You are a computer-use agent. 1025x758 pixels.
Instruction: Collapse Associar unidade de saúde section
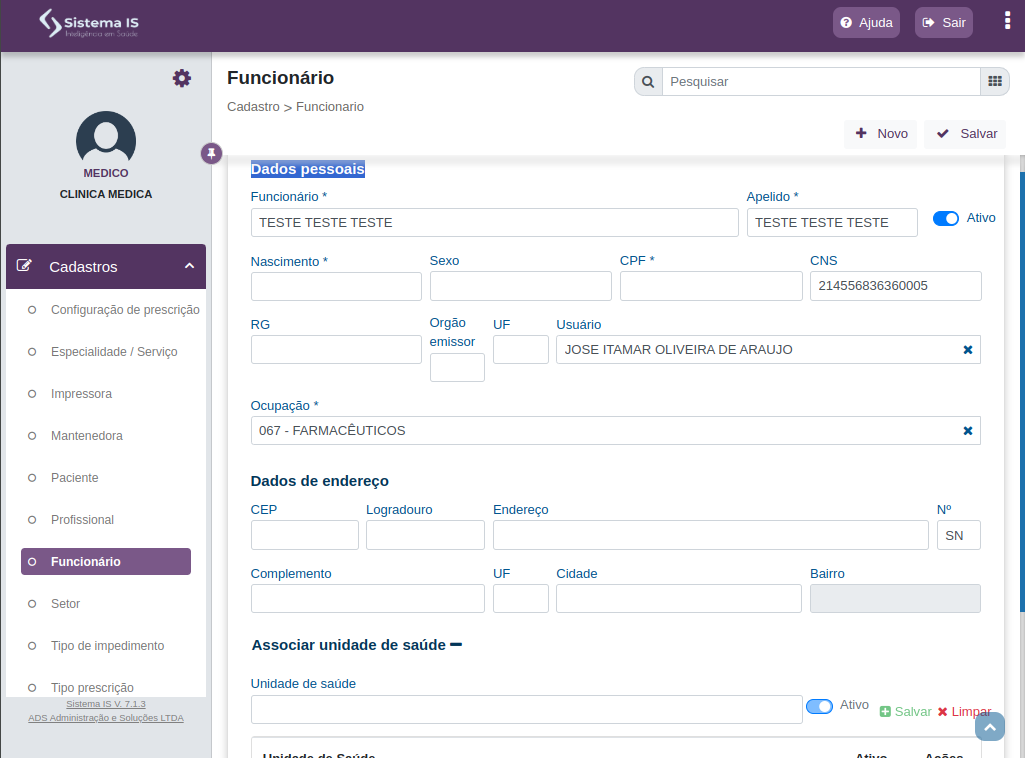tap(456, 645)
